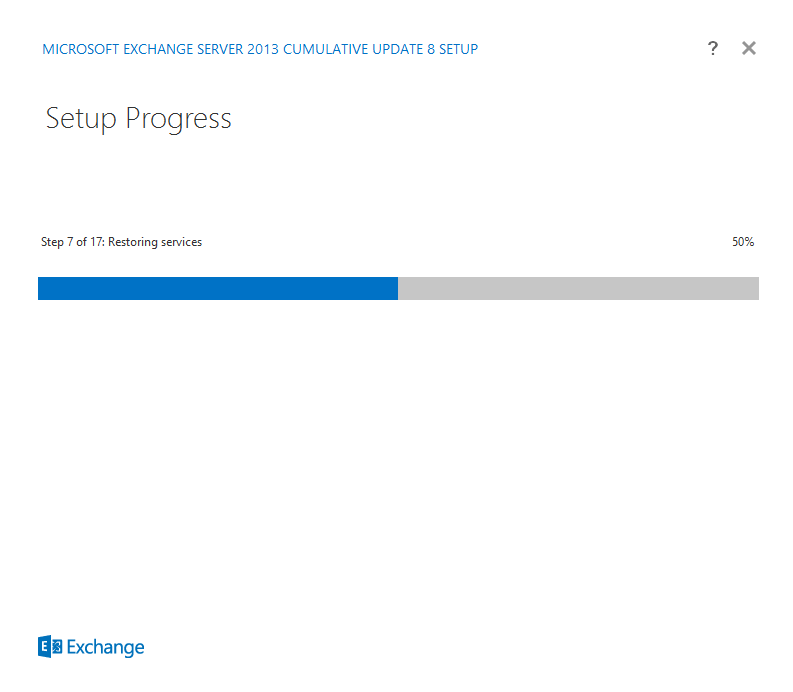Click the number 17 in step text
Image resolution: width=793 pixels, height=692 pixels.
coord(97,242)
